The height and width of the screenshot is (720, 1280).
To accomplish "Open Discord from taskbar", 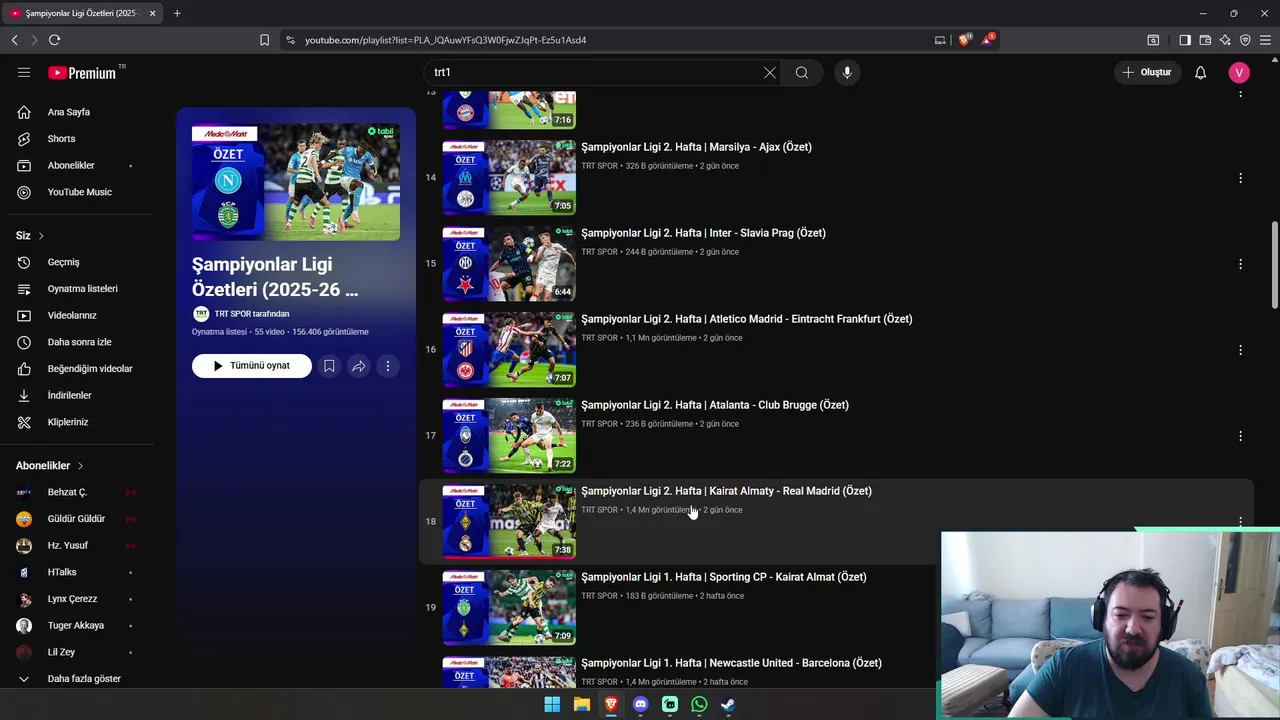I will [x=640, y=705].
